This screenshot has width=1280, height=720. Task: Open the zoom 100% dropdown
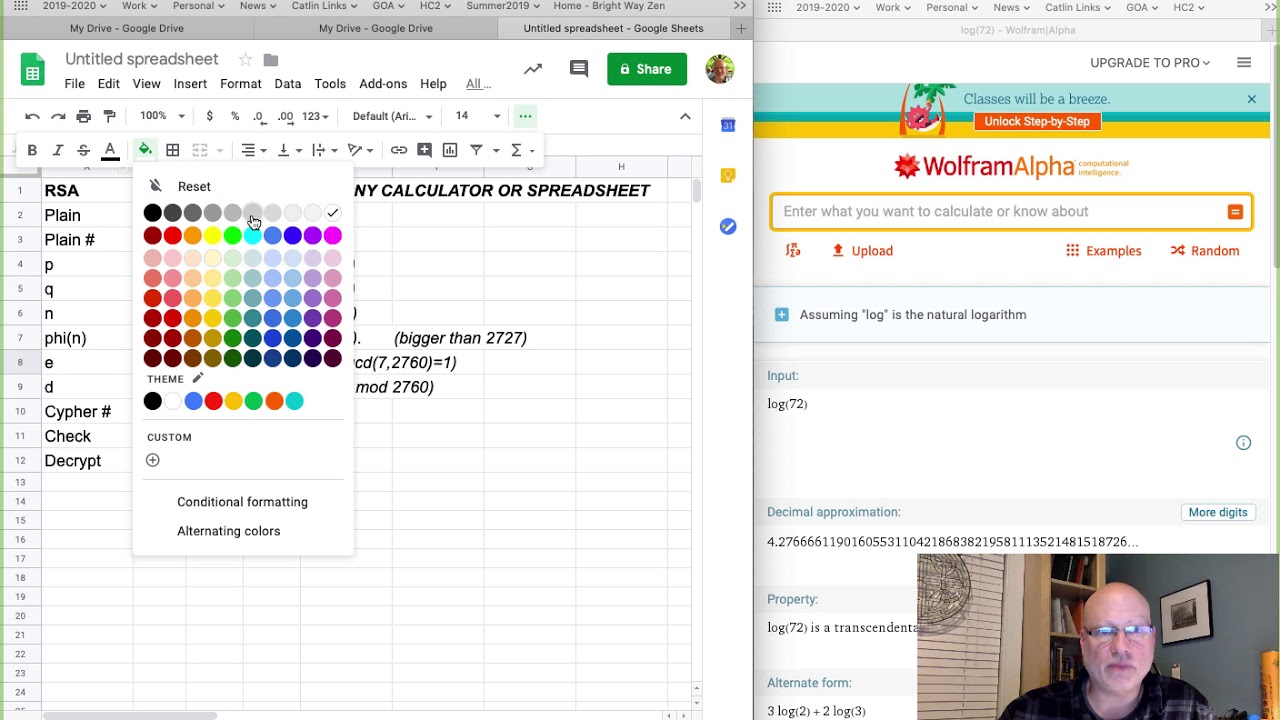point(163,116)
